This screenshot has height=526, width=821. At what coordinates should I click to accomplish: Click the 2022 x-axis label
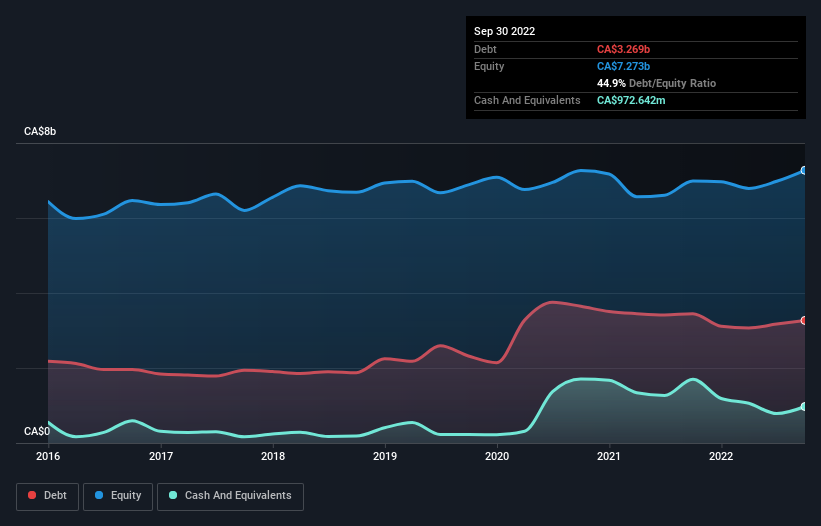(721, 456)
